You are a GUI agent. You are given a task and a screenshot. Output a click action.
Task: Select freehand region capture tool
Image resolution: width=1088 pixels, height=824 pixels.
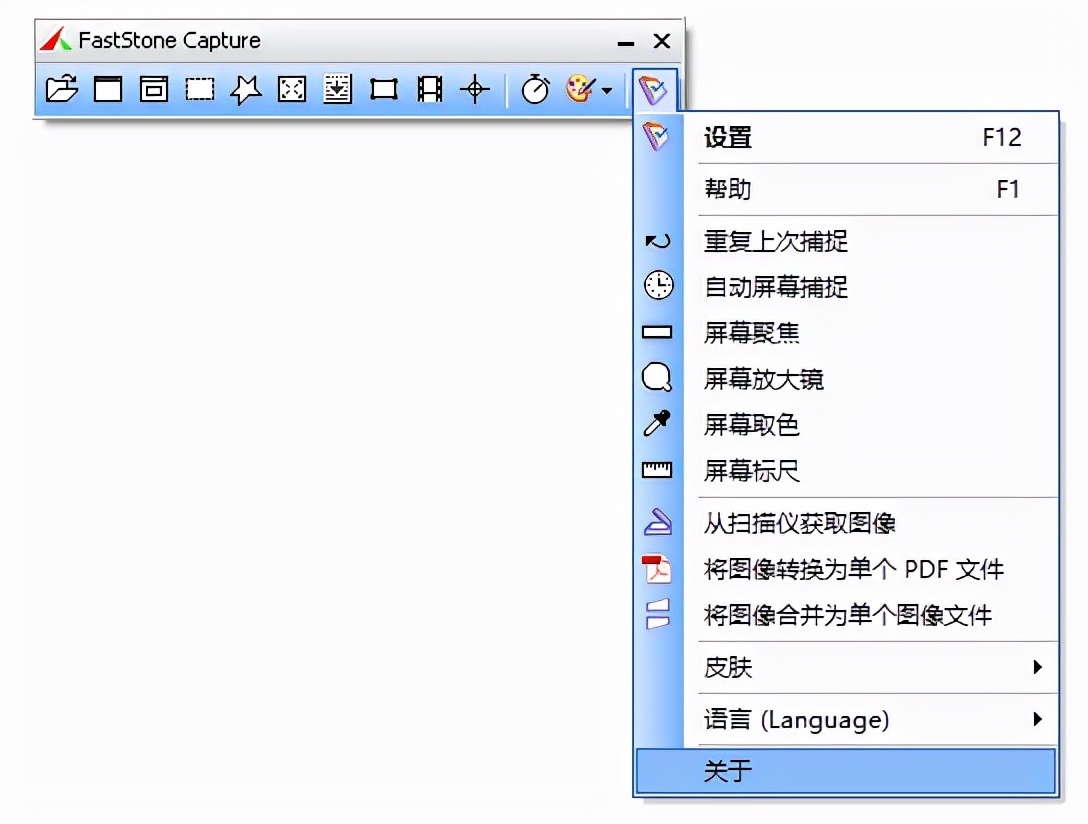coord(246,89)
